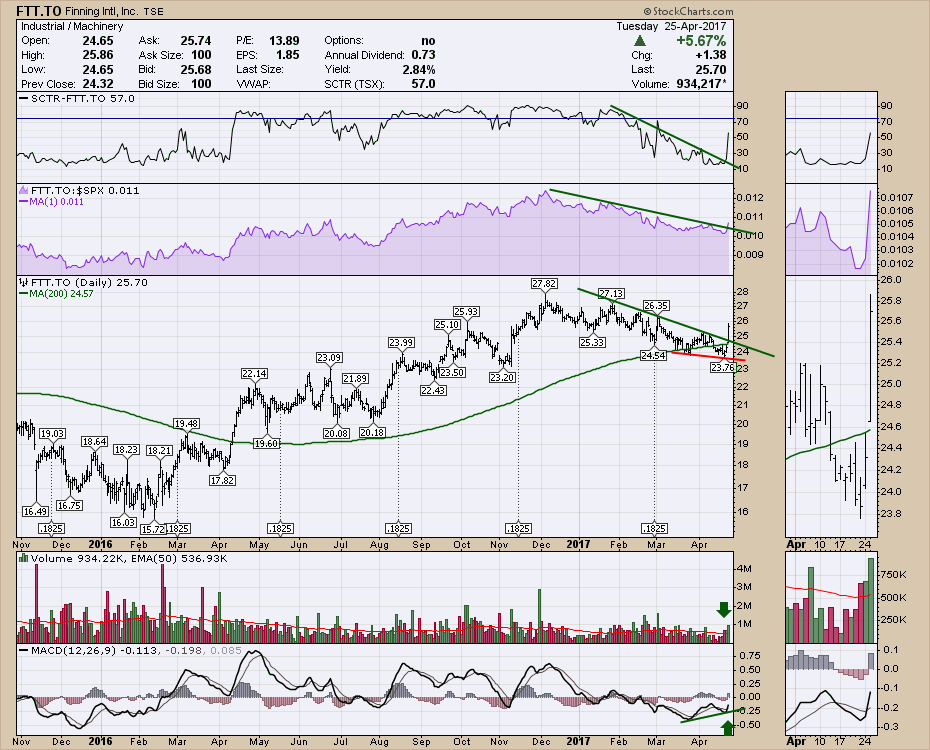Click the 2016 year label on price axis
The width and height of the screenshot is (930, 750).
coord(100,544)
